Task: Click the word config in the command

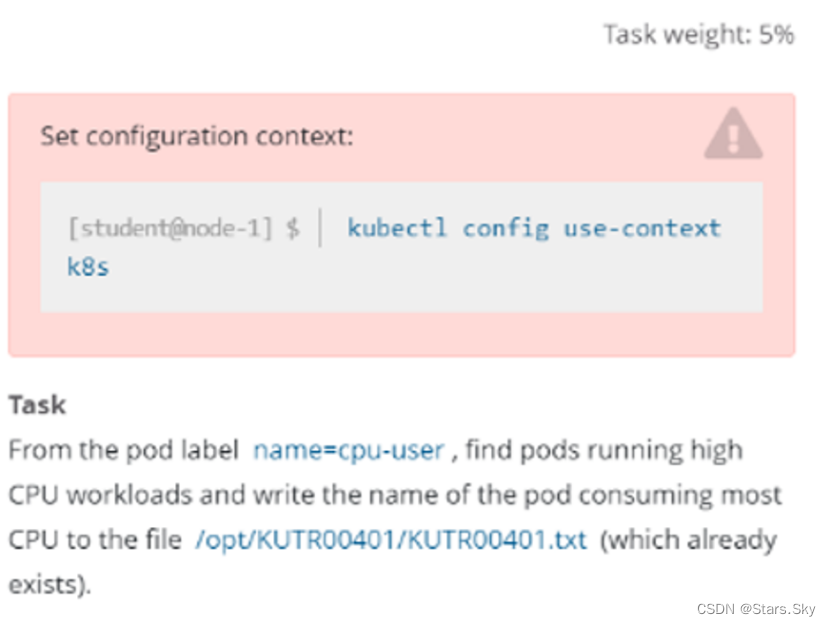Action: pyautogui.click(x=505, y=227)
